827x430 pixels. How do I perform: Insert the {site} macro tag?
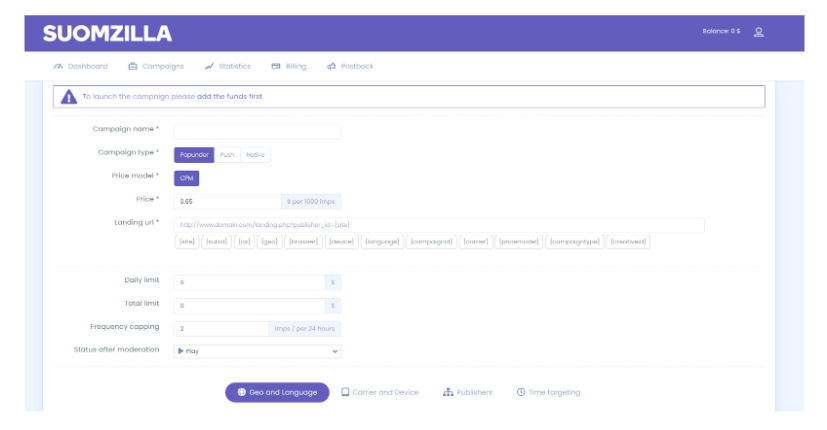click(x=187, y=242)
